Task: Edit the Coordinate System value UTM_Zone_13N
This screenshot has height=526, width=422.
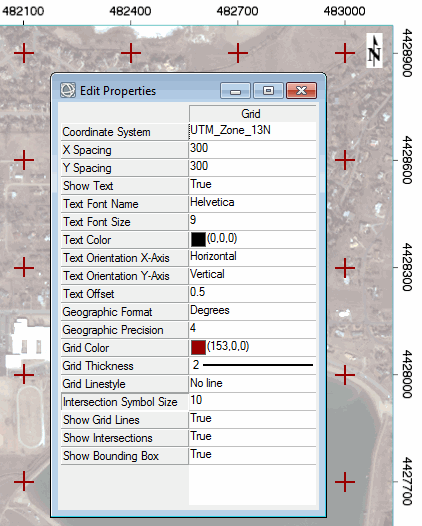Action: (x=253, y=131)
